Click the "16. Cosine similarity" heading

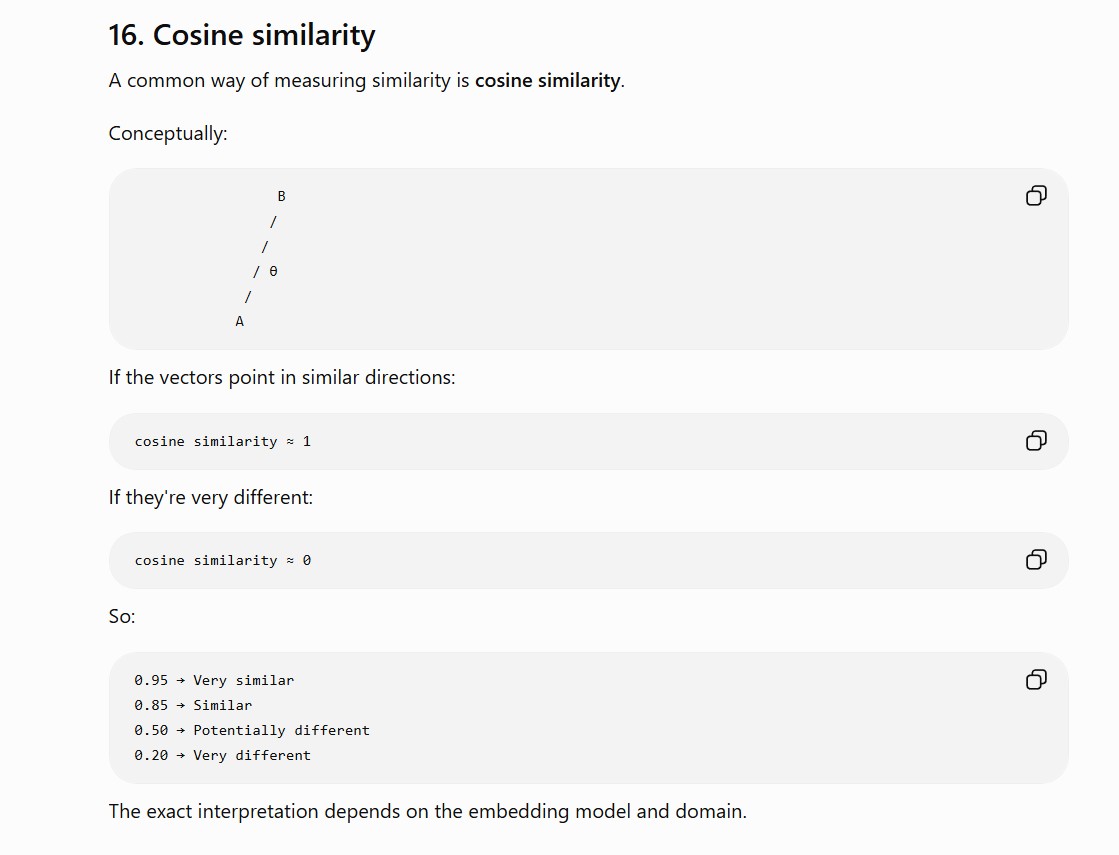(242, 35)
